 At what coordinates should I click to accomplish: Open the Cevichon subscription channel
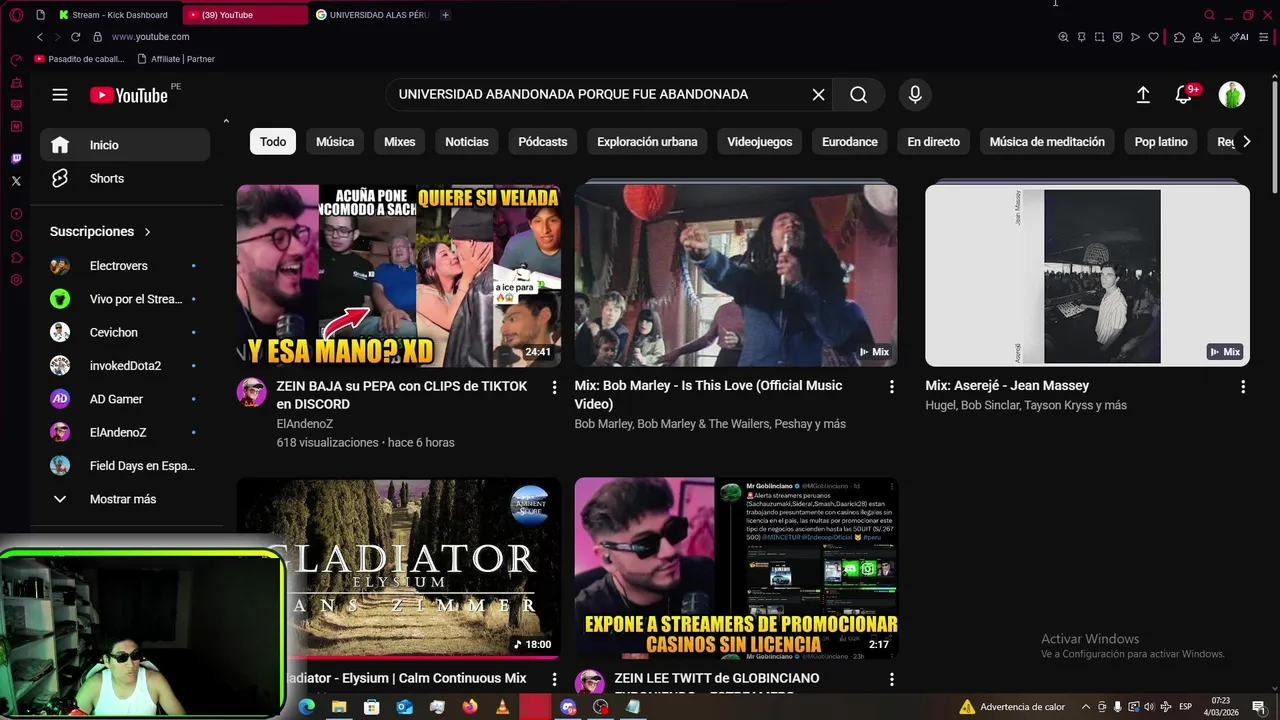125,332
